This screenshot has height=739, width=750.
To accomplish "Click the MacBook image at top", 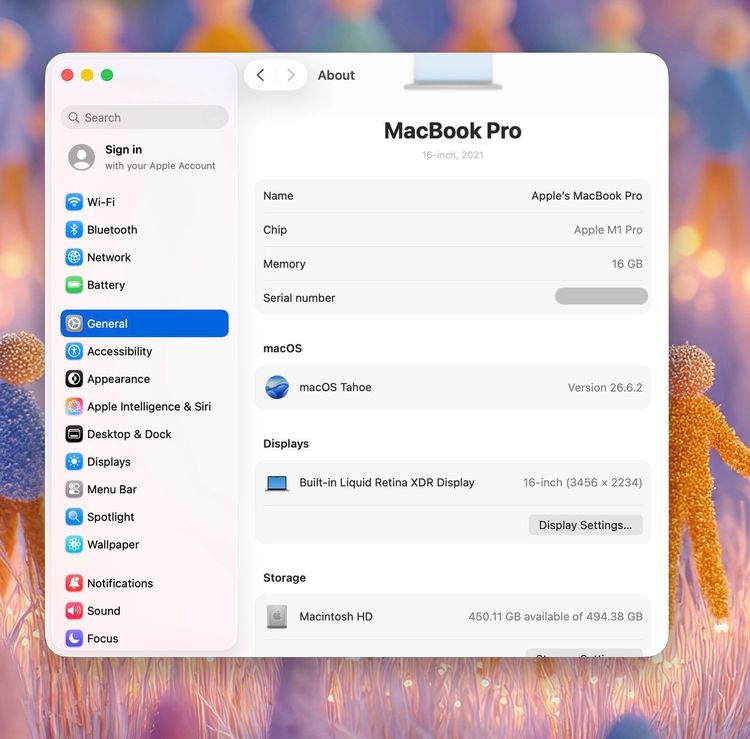I will pyautogui.click(x=453, y=71).
